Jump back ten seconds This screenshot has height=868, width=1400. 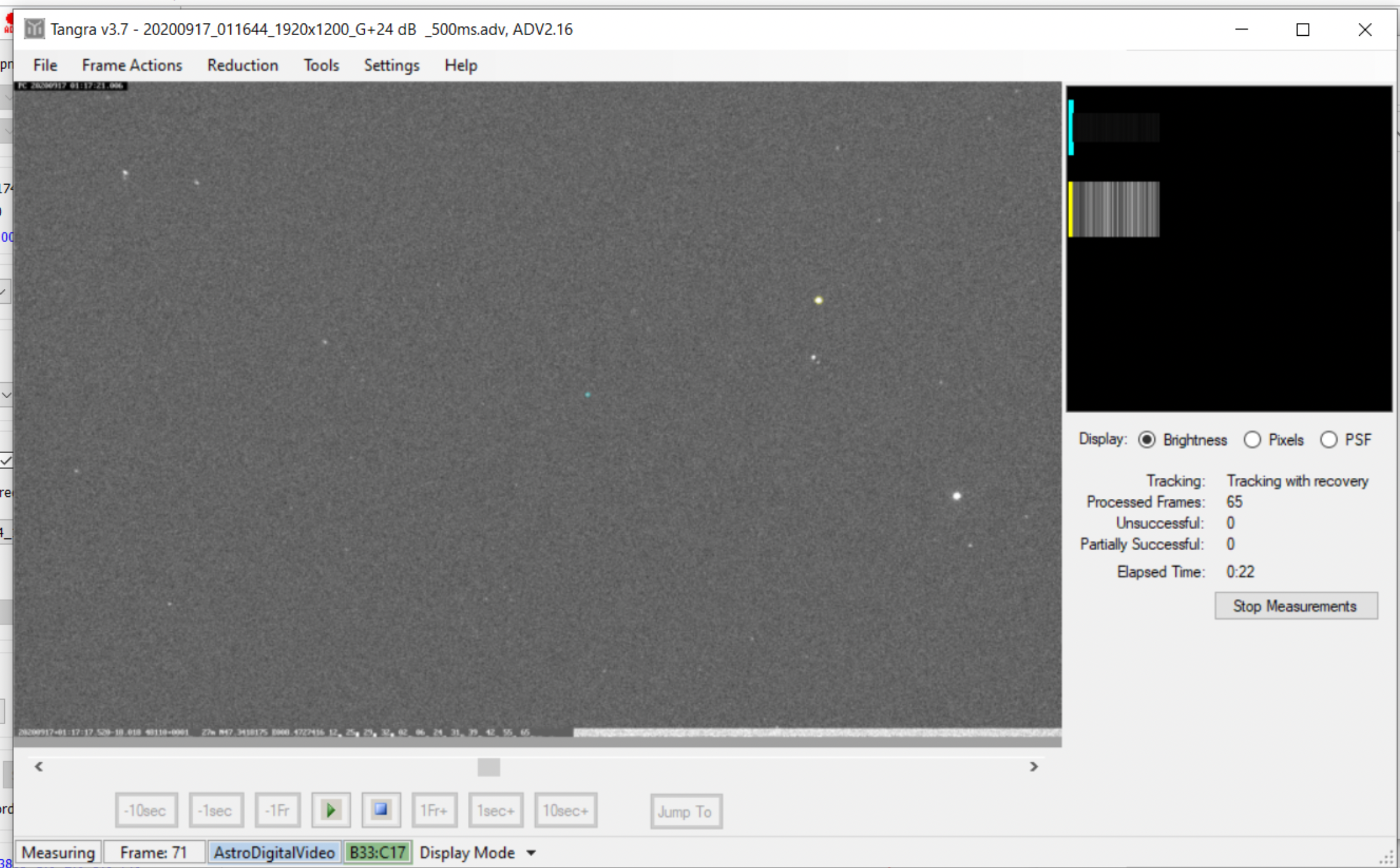[x=146, y=810]
